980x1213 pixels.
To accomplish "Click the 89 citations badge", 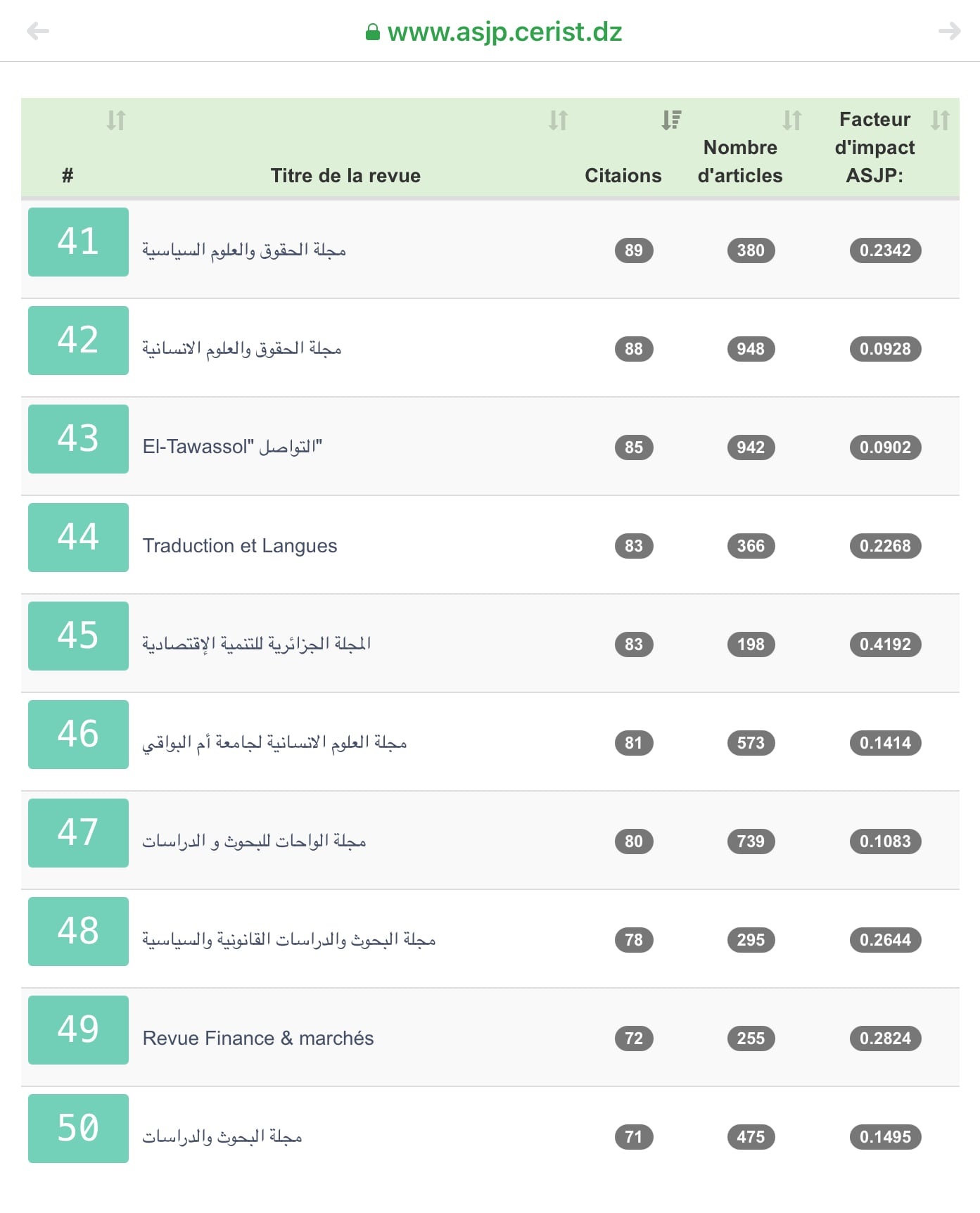I will coord(634,250).
